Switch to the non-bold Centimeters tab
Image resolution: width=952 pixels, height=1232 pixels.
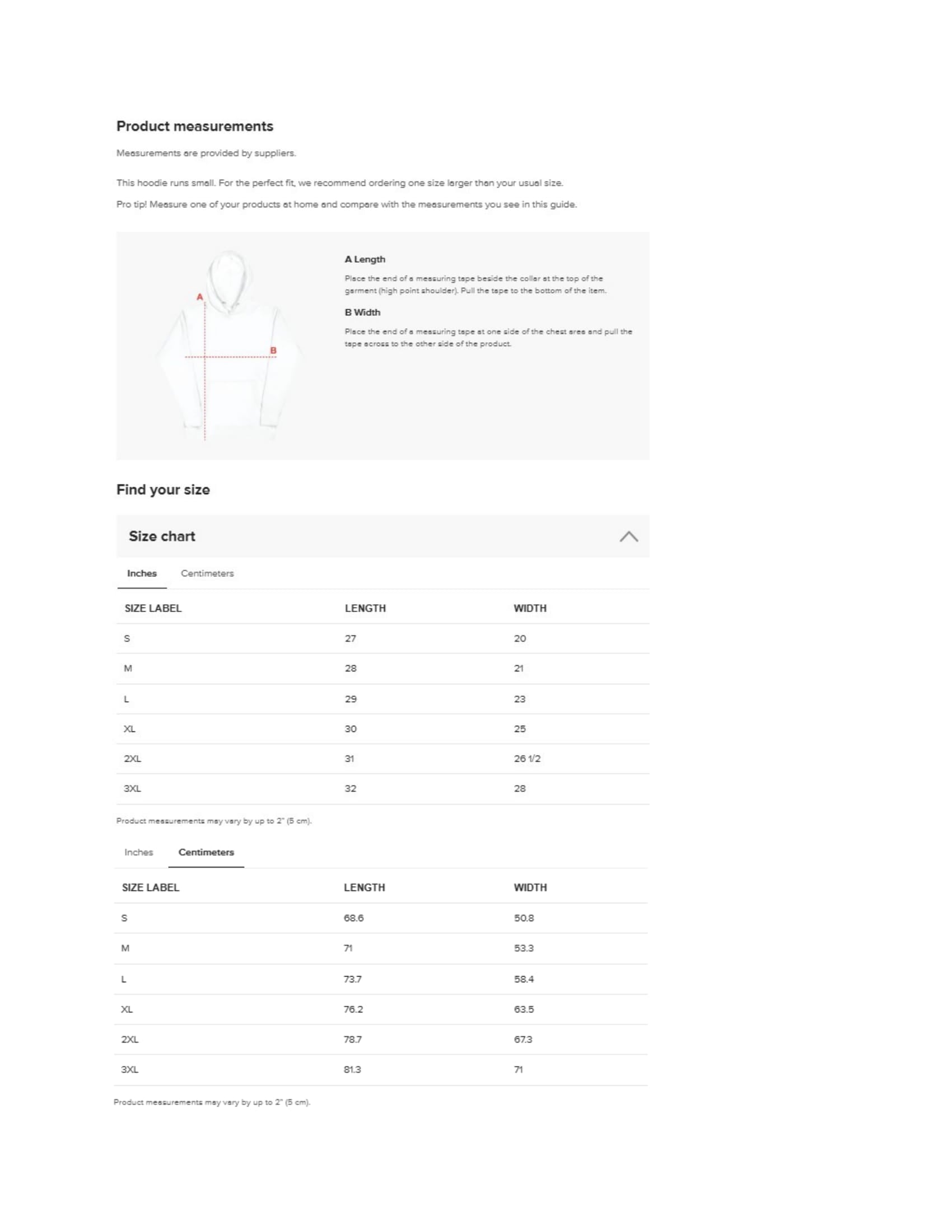coord(207,573)
